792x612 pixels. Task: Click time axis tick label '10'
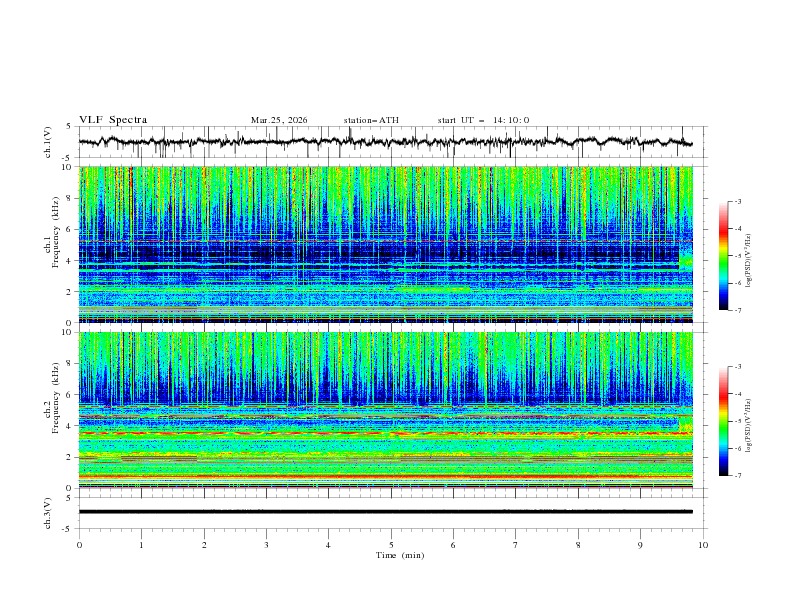[703, 545]
